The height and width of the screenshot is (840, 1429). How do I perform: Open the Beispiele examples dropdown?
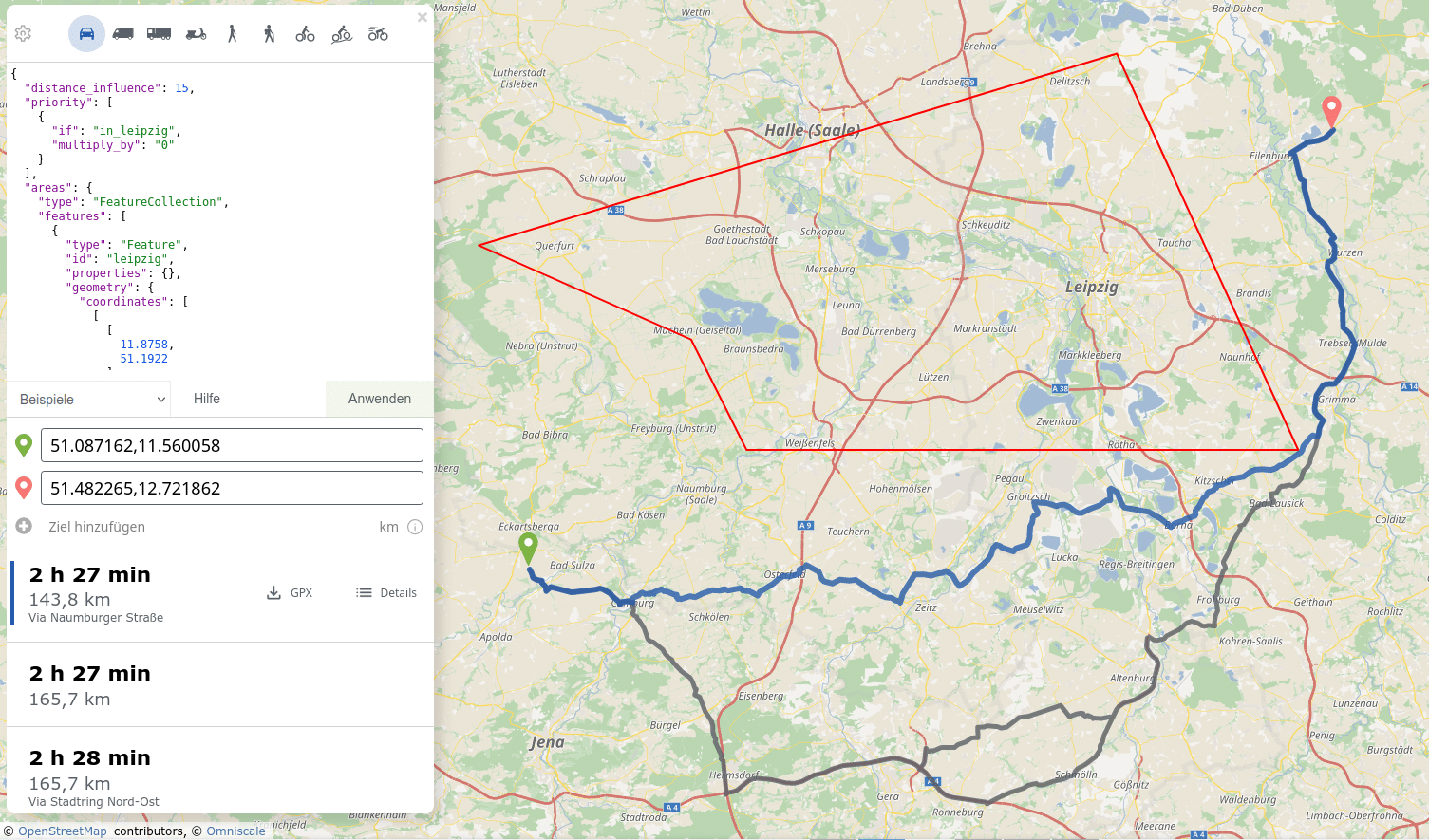tap(88, 400)
